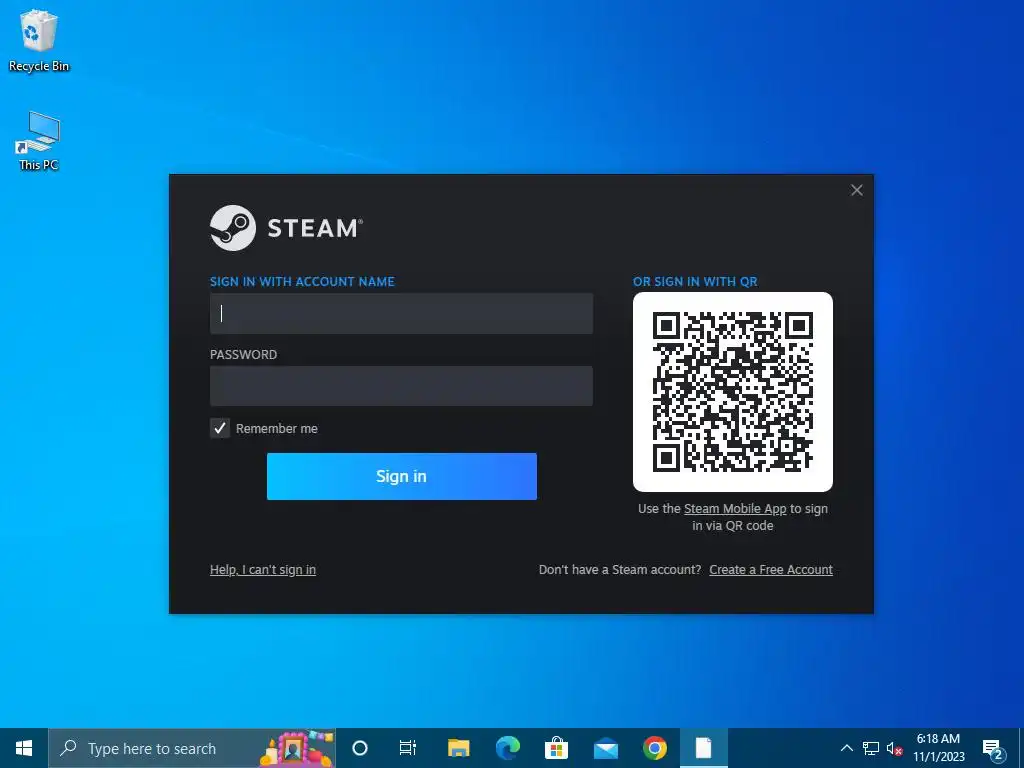The image size is (1024, 768).
Task: Click the QR code sign-in image
Action: coord(733,392)
